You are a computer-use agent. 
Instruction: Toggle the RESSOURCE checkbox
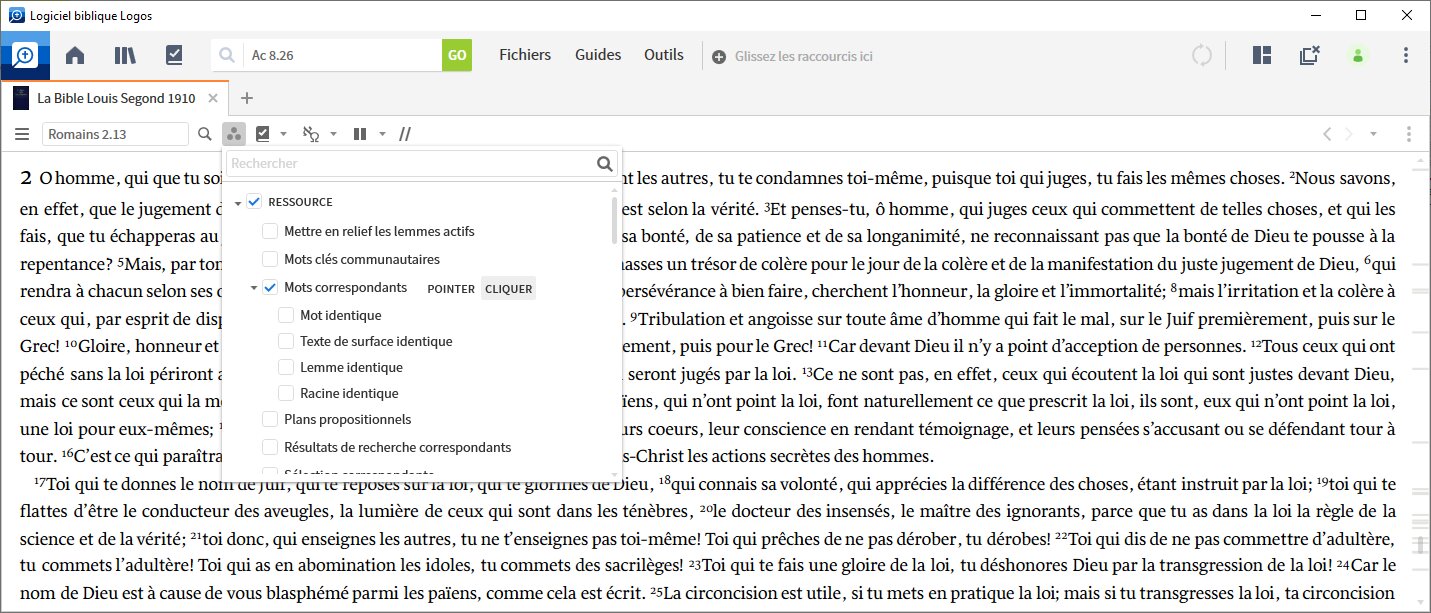tap(254, 202)
